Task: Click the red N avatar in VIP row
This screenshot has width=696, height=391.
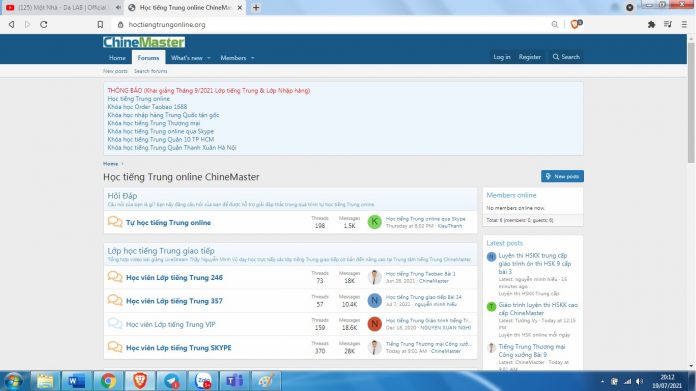Action: 374,324
